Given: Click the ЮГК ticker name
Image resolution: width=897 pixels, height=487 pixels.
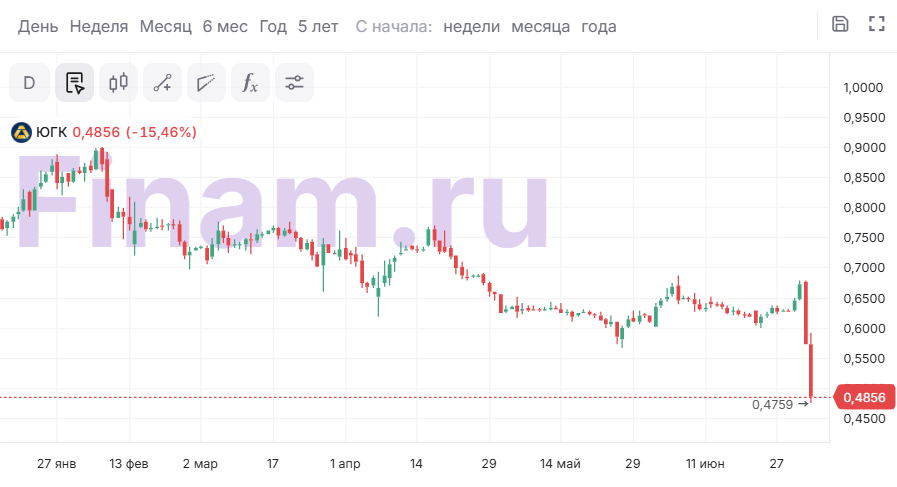Looking at the screenshot, I should (51, 132).
